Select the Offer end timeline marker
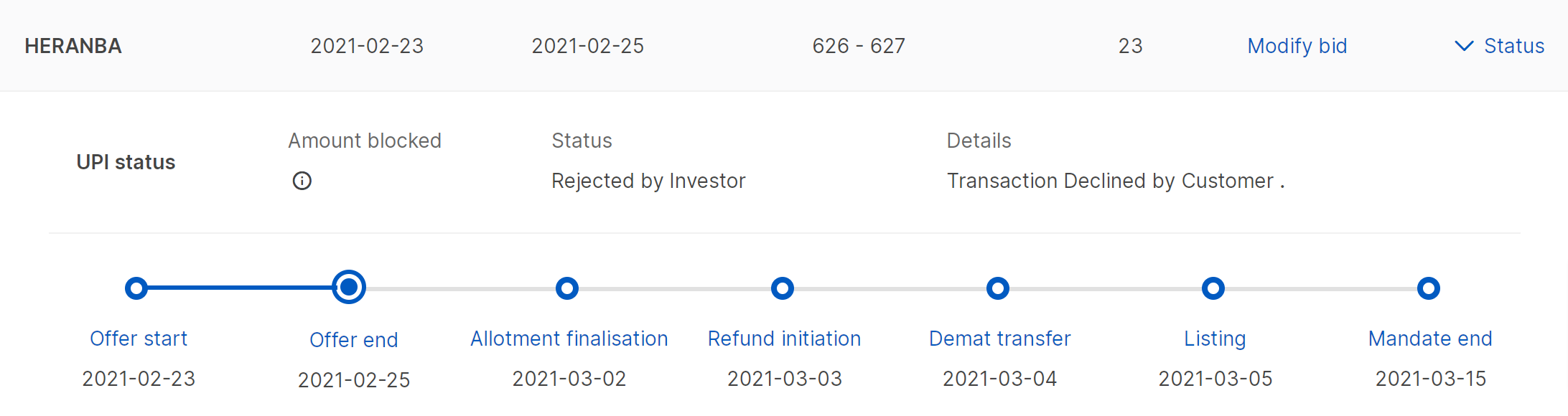The width and height of the screenshot is (1568, 416). click(349, 288)
